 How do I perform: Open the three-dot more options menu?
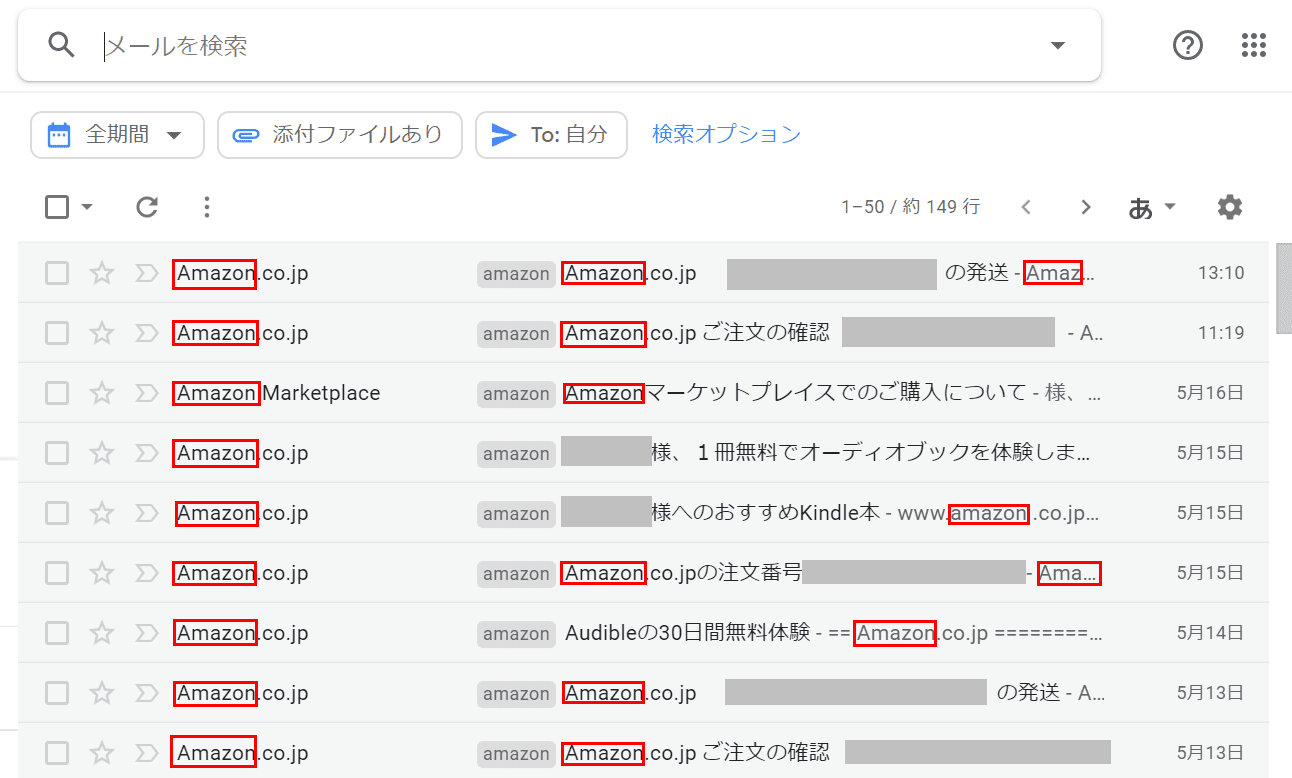tap(206, 207)
